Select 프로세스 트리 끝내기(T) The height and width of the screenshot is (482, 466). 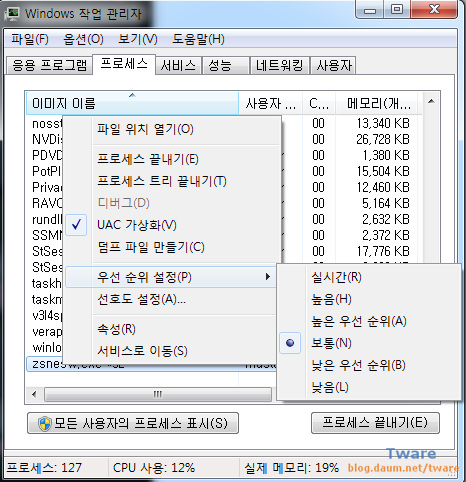tap(172, 181)
